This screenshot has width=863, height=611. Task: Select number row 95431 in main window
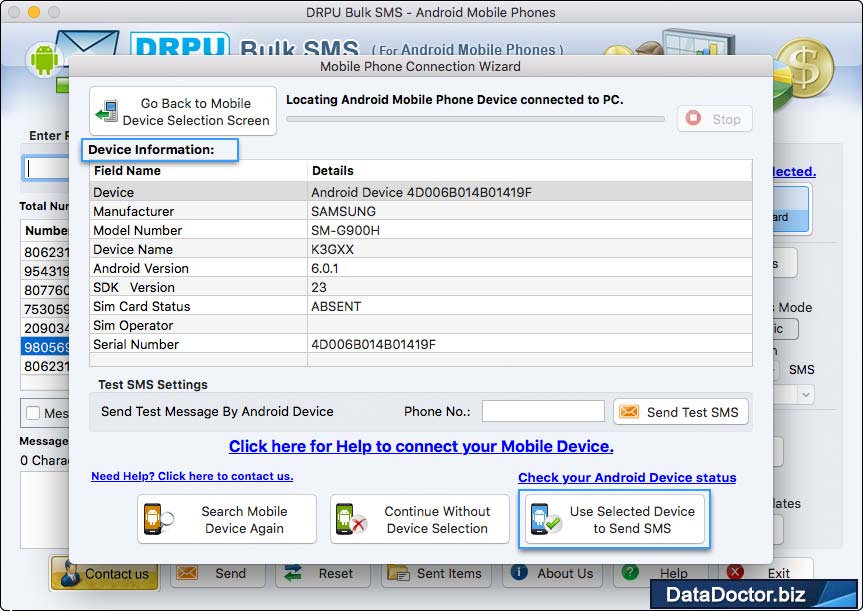[45, 271]
